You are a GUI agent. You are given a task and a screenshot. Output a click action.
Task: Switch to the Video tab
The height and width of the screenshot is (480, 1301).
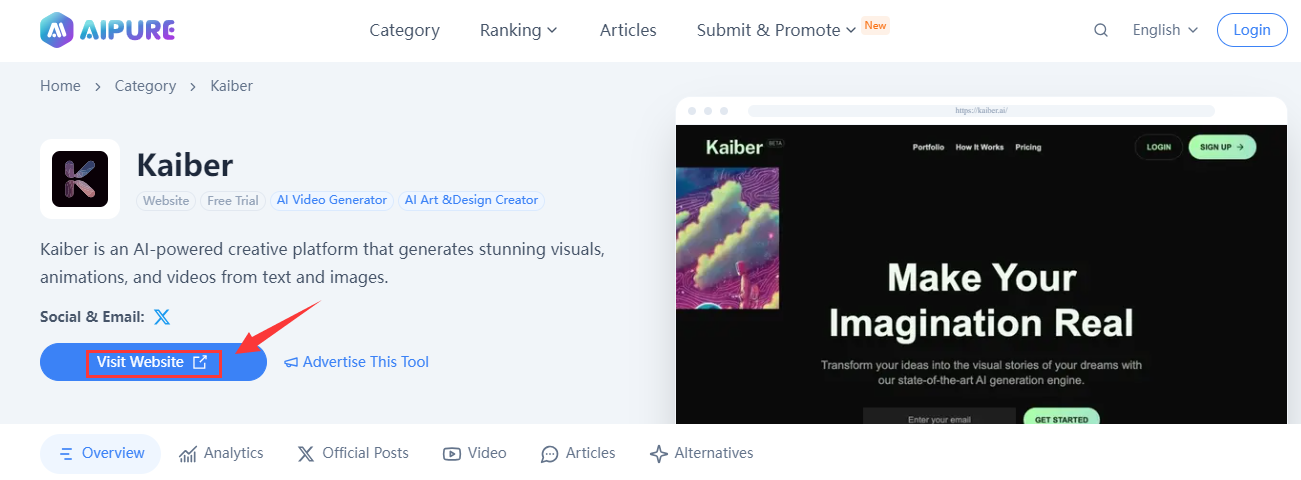pyautogui.click(x=475, y=453)
